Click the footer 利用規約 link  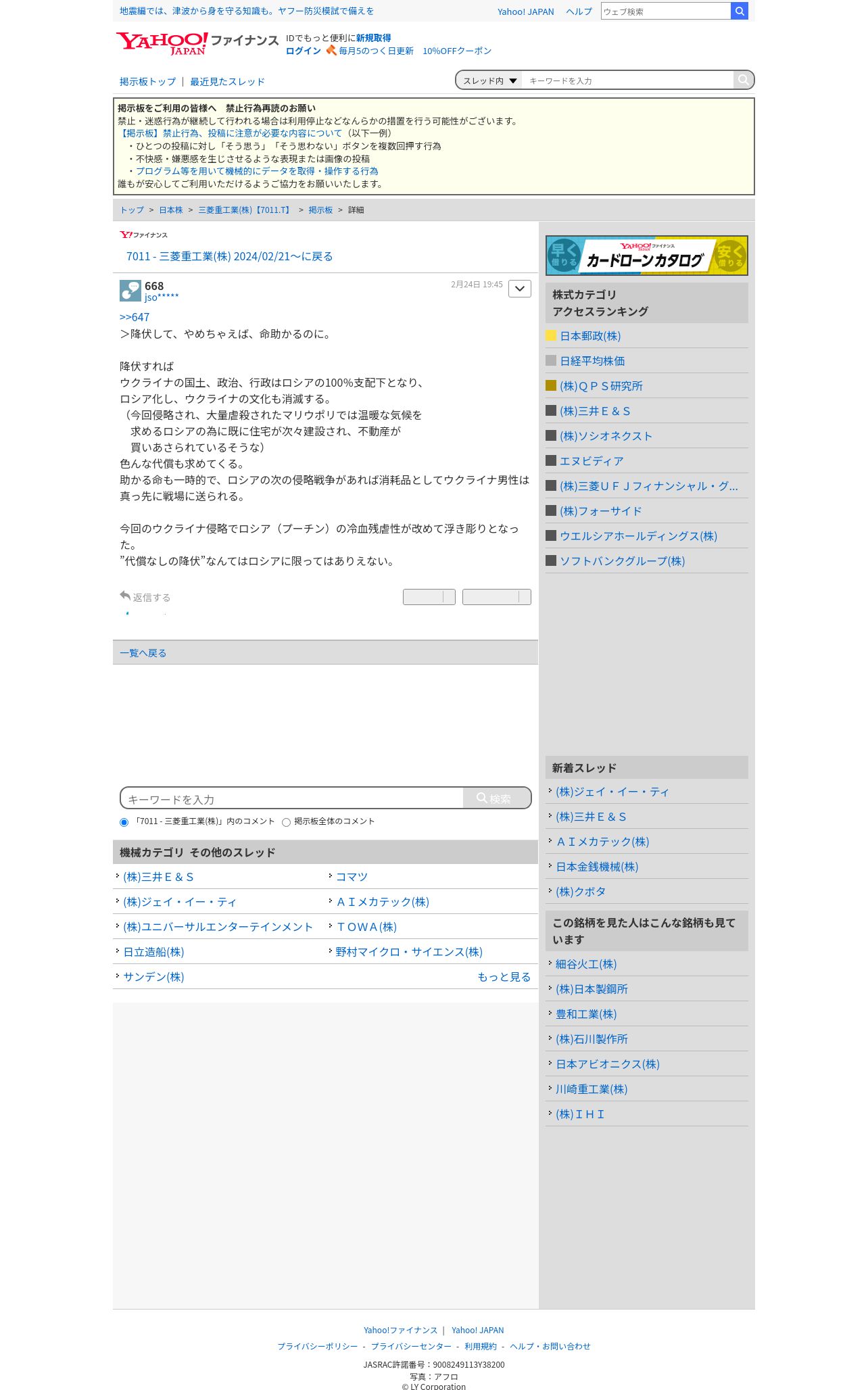481,1347
